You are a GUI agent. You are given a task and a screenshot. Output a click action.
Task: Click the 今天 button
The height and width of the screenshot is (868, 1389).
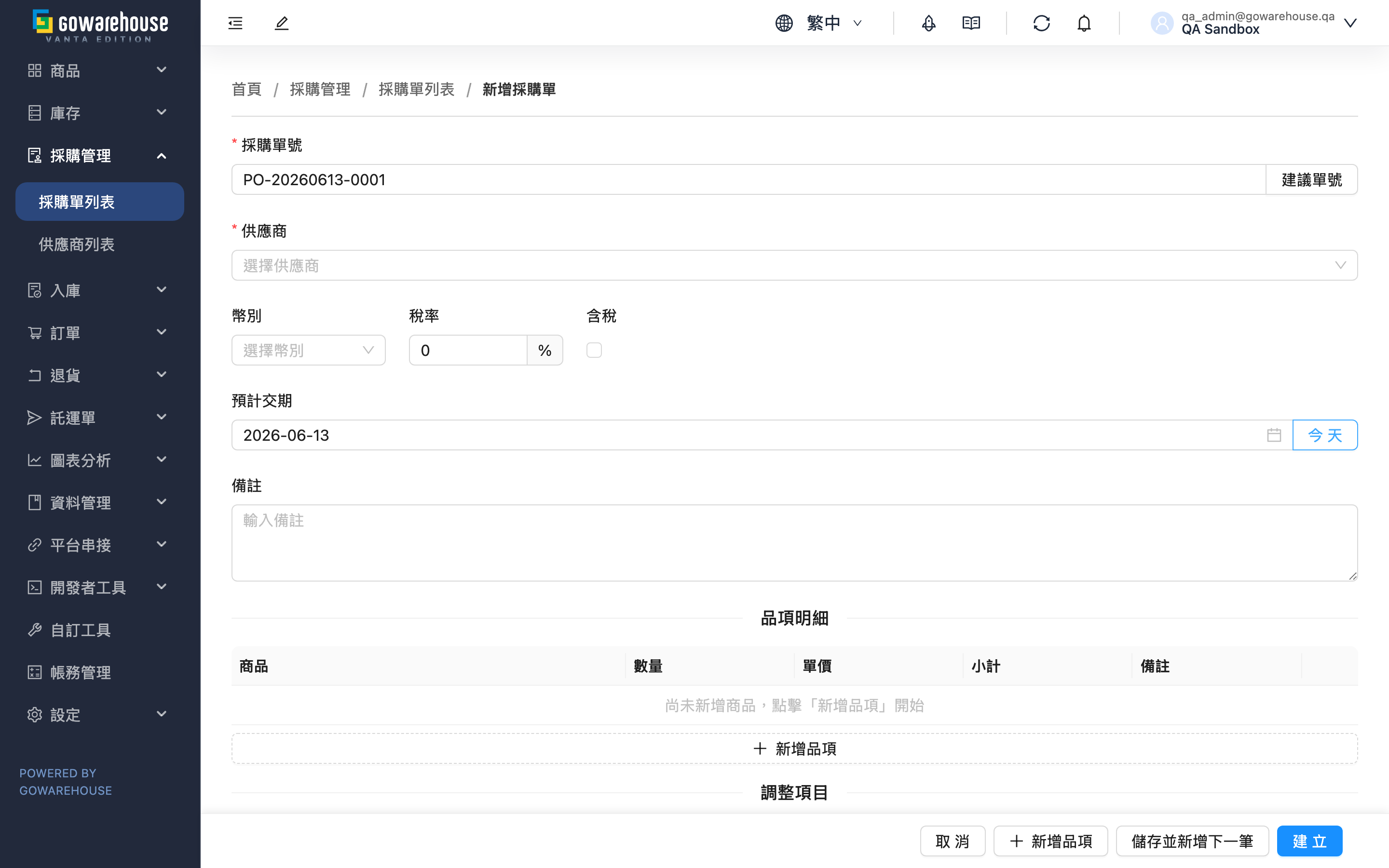(x=1325, y=435)
